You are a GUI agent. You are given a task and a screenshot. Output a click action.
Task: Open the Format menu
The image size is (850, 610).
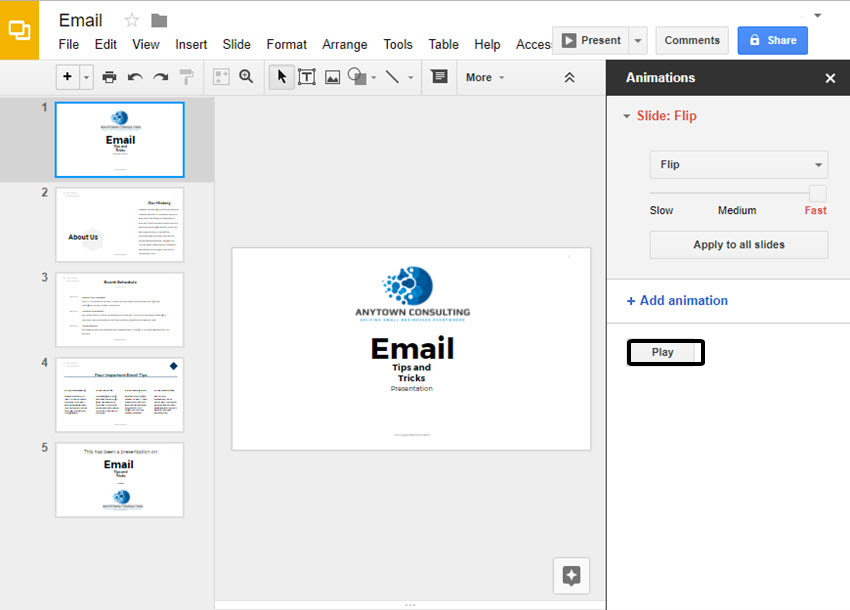286,44
